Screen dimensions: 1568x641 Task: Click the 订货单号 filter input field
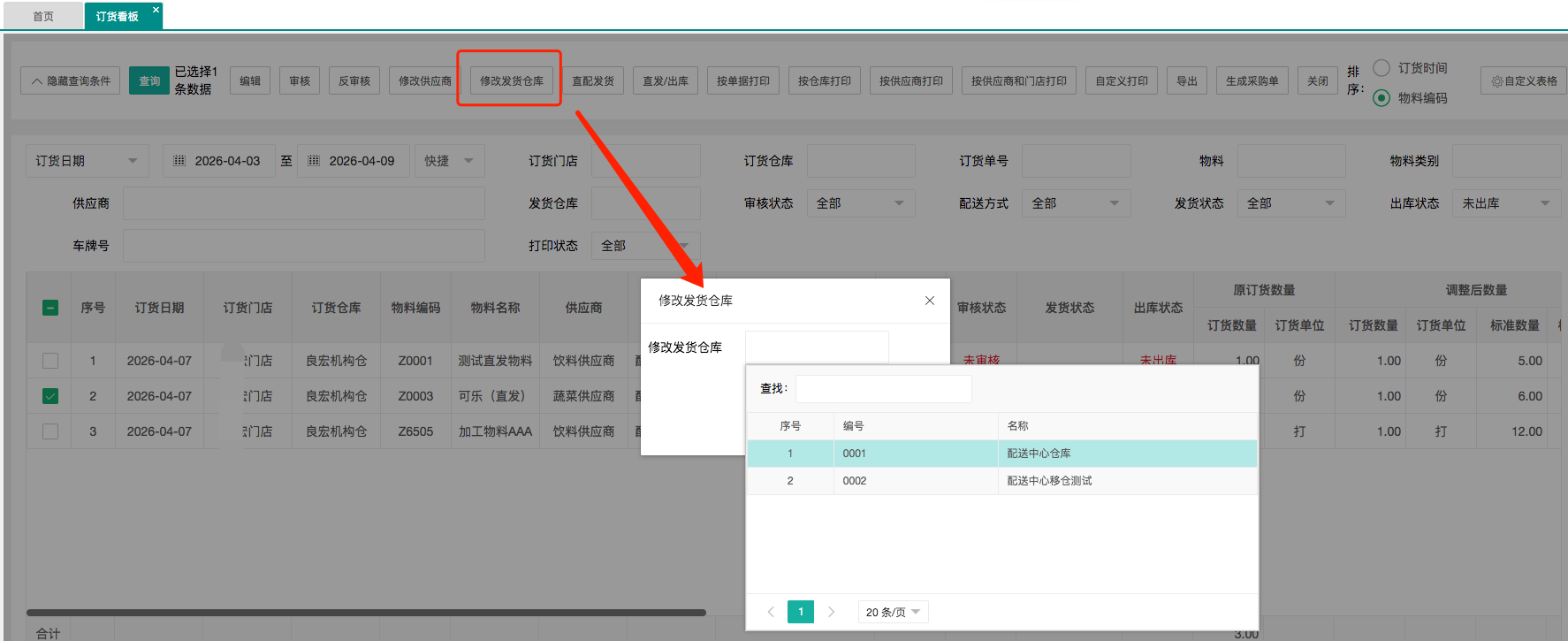coord(1077,161)
